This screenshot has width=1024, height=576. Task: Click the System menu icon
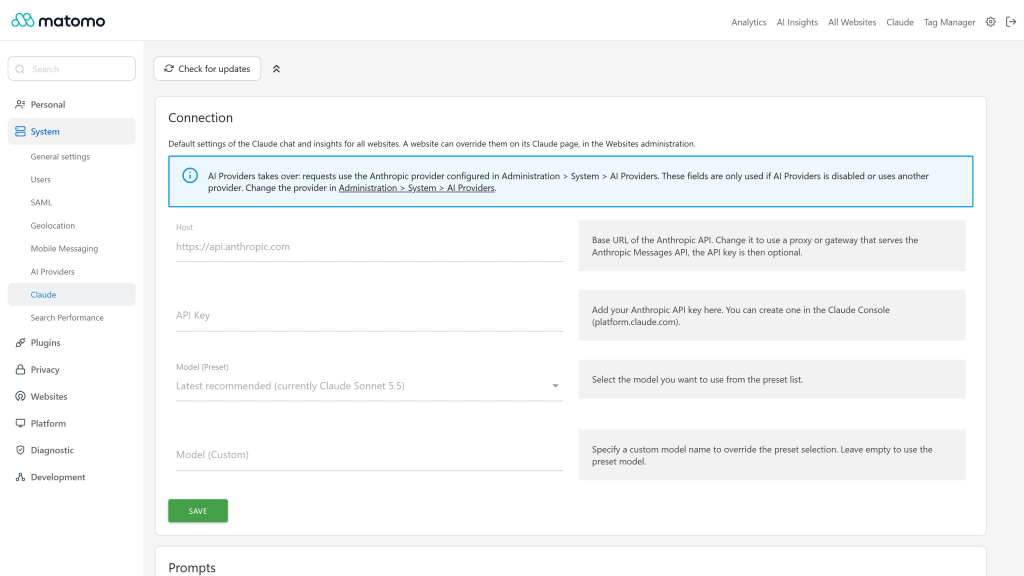[x=20, y=131]
